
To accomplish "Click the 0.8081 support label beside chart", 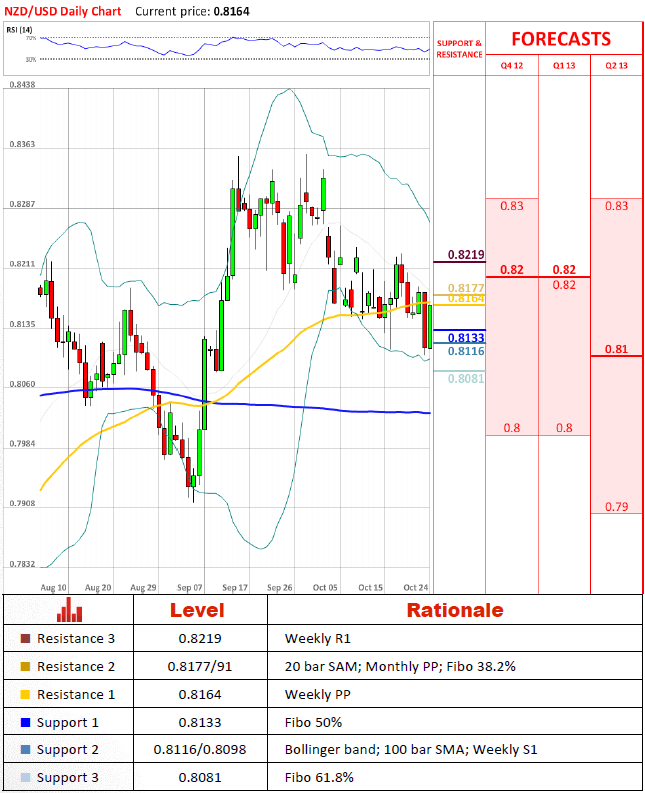I will pos(466,379).
